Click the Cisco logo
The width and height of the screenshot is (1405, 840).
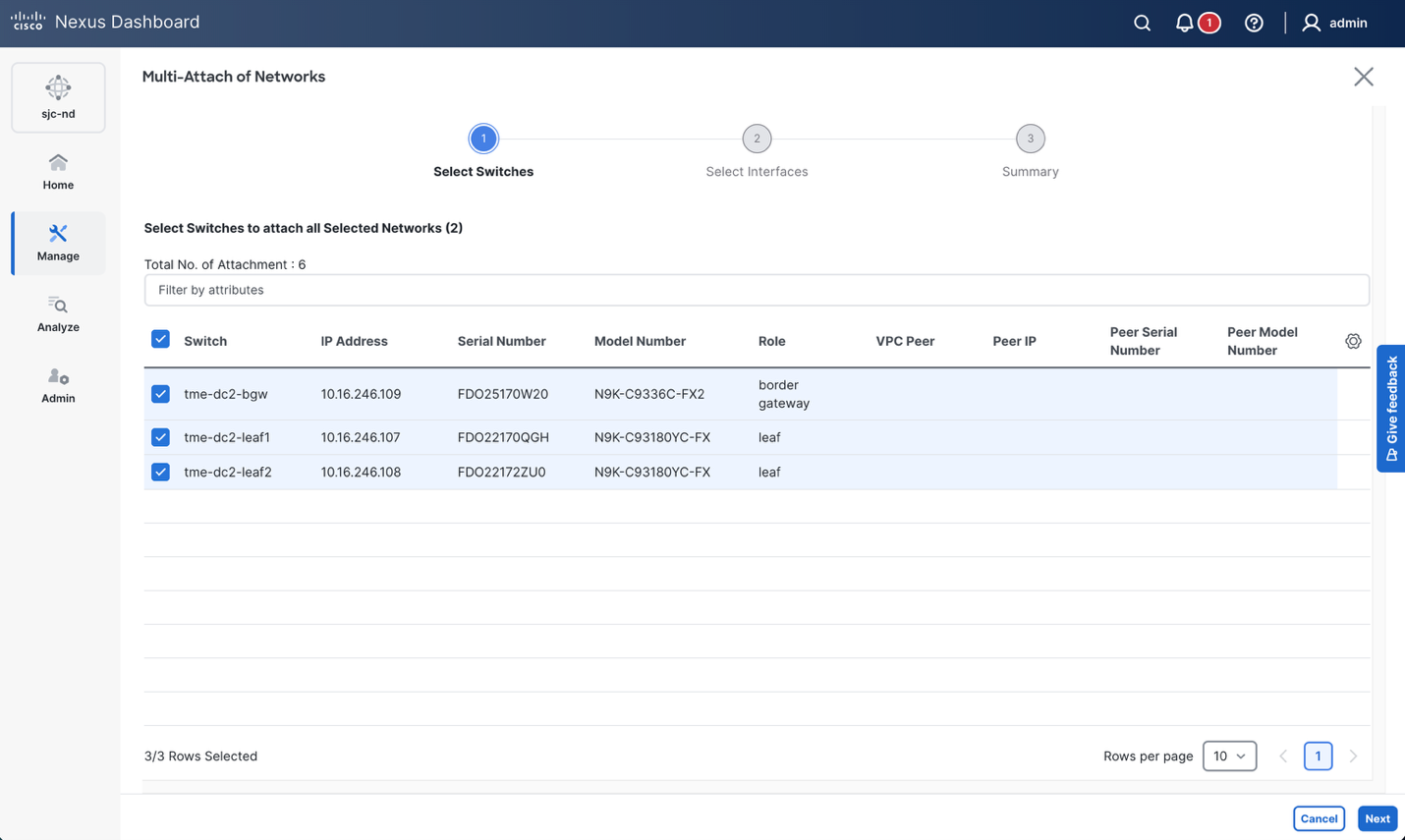tap(28, 22)
